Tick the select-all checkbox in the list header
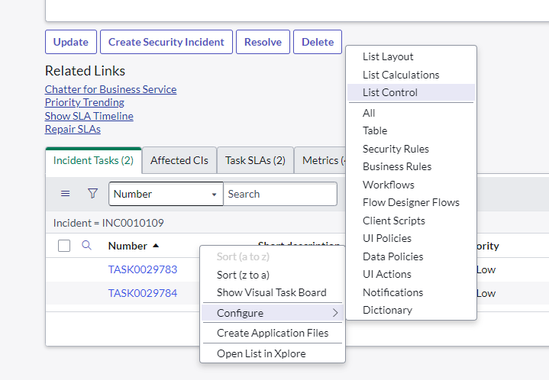 pyautogui.click(x=64, y=246)
